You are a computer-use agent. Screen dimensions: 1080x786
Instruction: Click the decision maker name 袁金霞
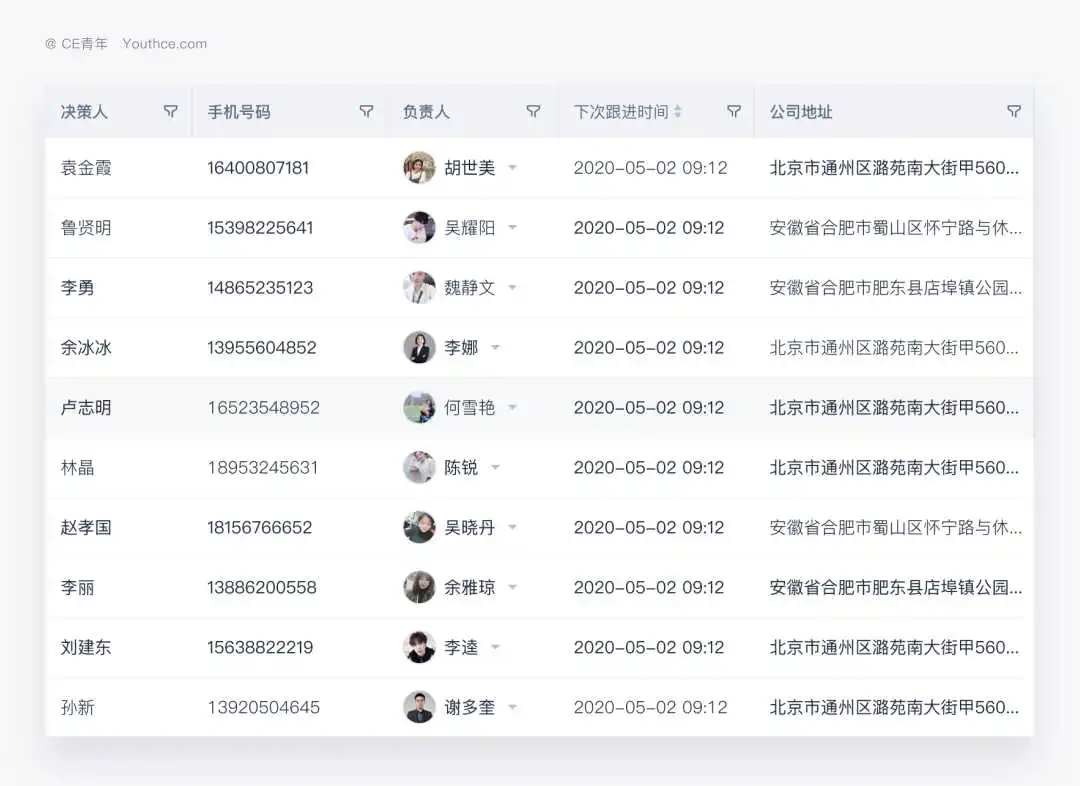pyautogui.click(x=86, y=168)
